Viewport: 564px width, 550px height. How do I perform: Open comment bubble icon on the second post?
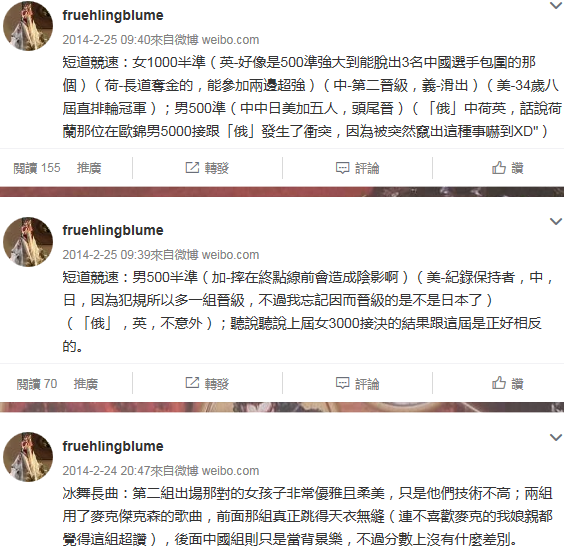click(x=342, y=383)
